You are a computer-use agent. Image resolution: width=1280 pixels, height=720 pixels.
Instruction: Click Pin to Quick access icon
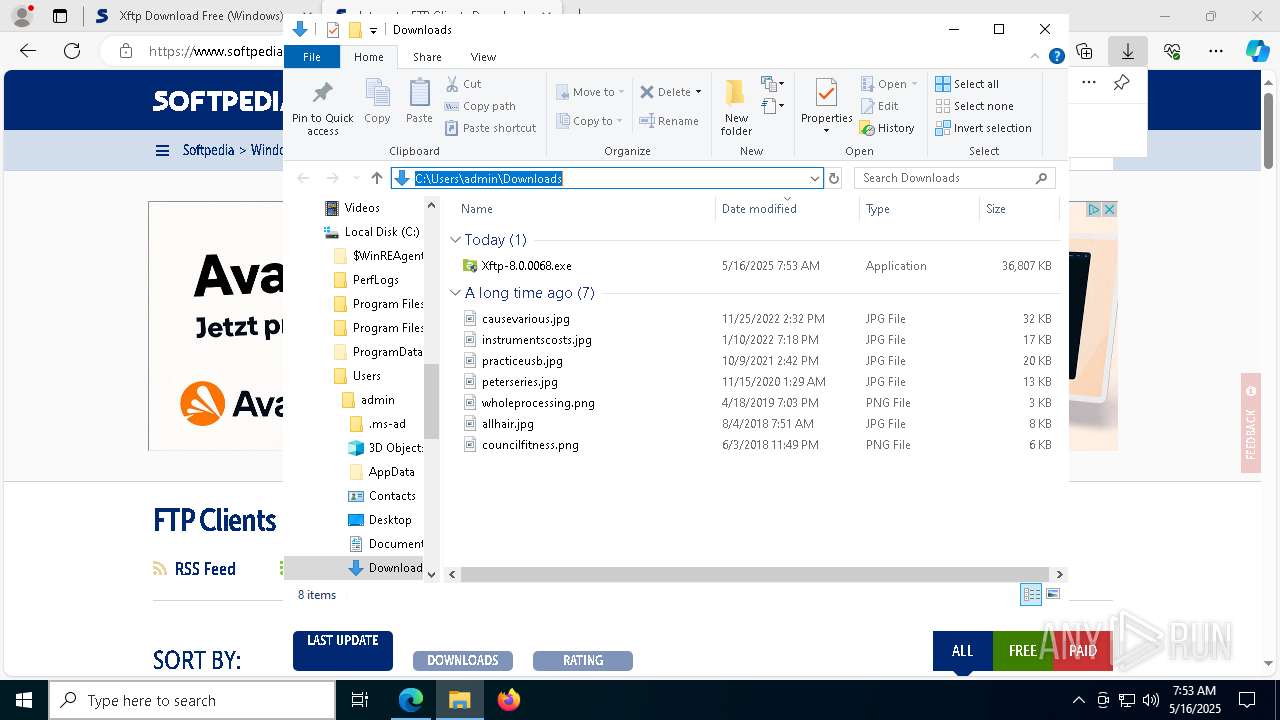click(x=322, y=107)
